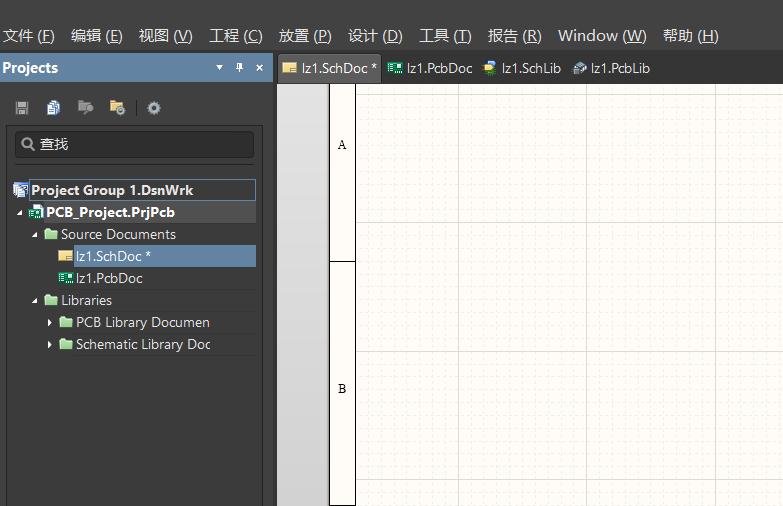
Task: Switch to the lz1.PcbDoc document tab
Action: click(430, 68)
